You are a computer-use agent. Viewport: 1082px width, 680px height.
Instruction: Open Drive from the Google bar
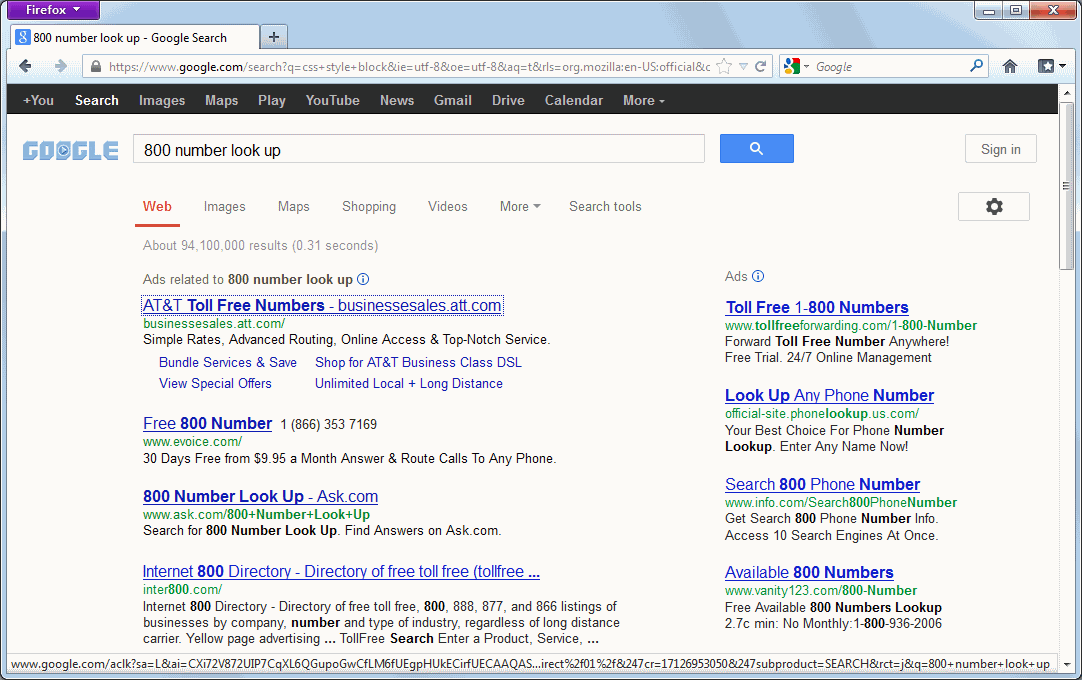(508, 101)
